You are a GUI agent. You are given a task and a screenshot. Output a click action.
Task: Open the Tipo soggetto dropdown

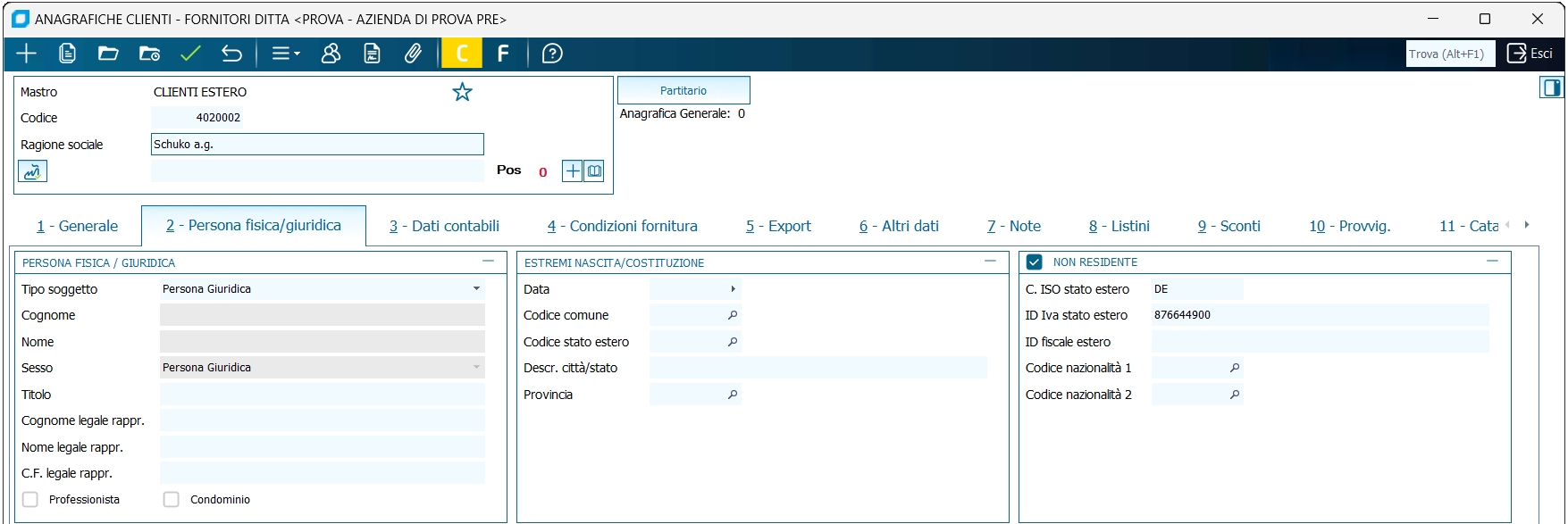click(x=476, y=288)
